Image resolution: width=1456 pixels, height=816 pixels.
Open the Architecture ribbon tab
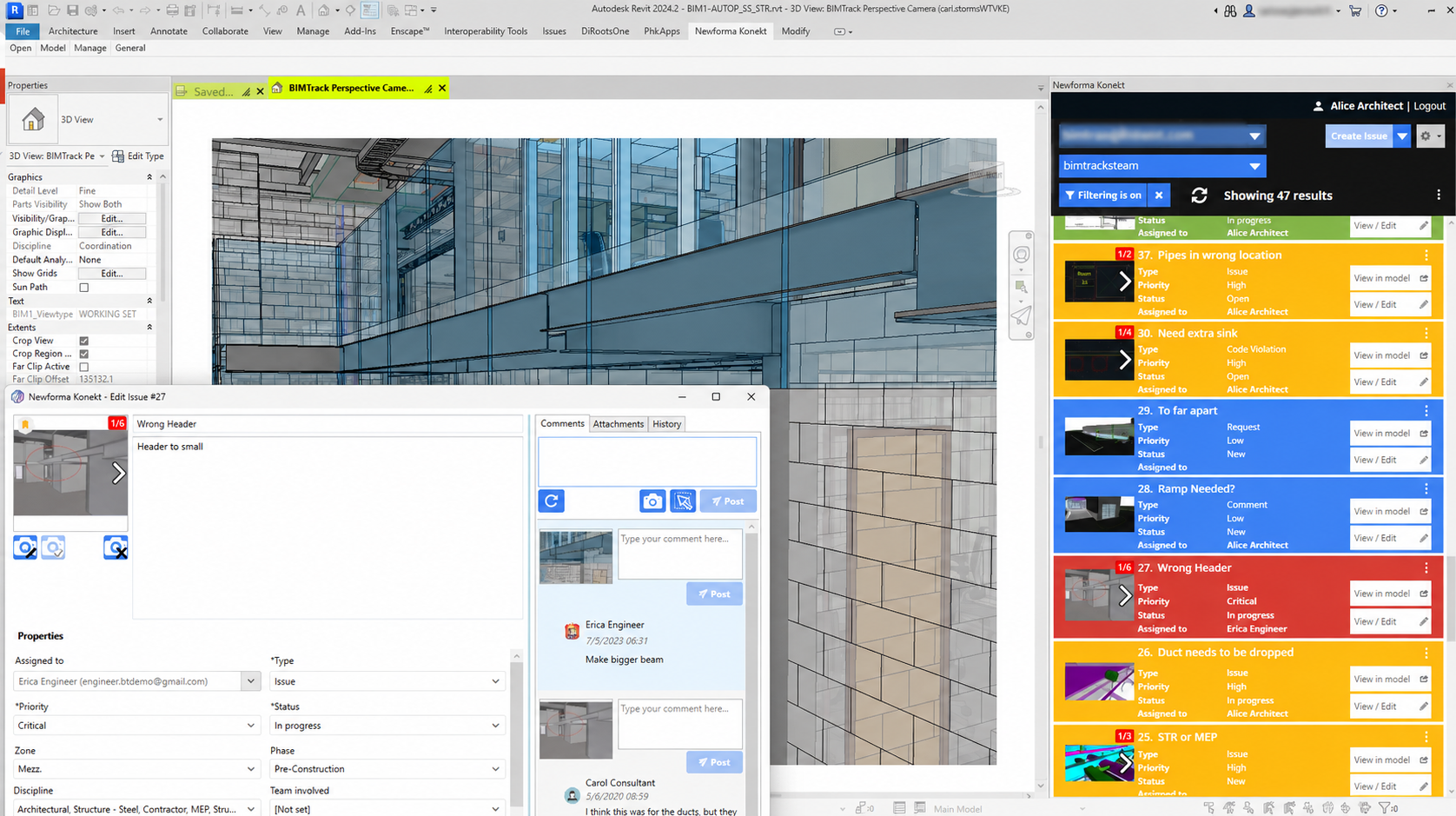pos(73,31)
